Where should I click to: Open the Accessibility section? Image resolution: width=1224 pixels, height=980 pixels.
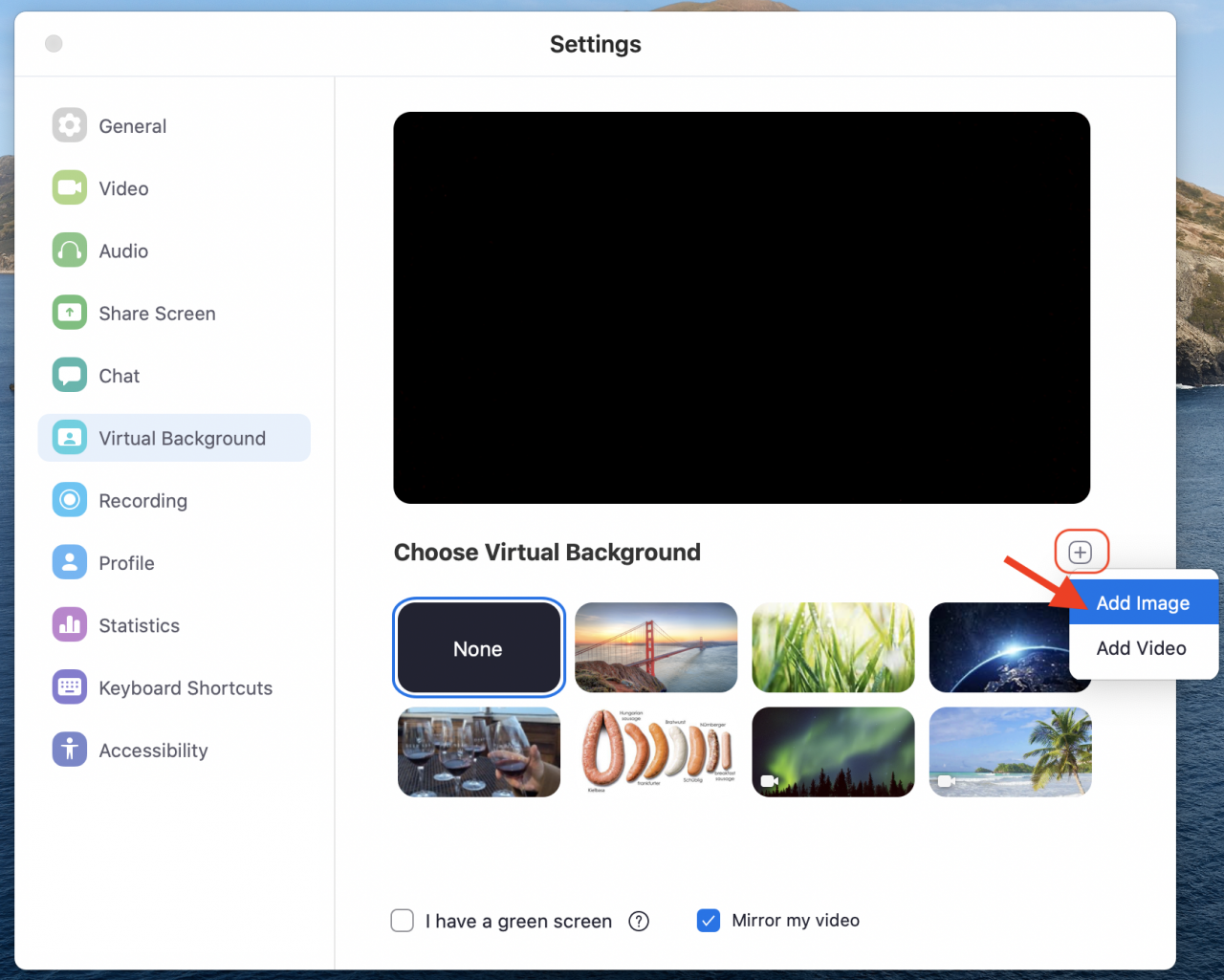69,750
